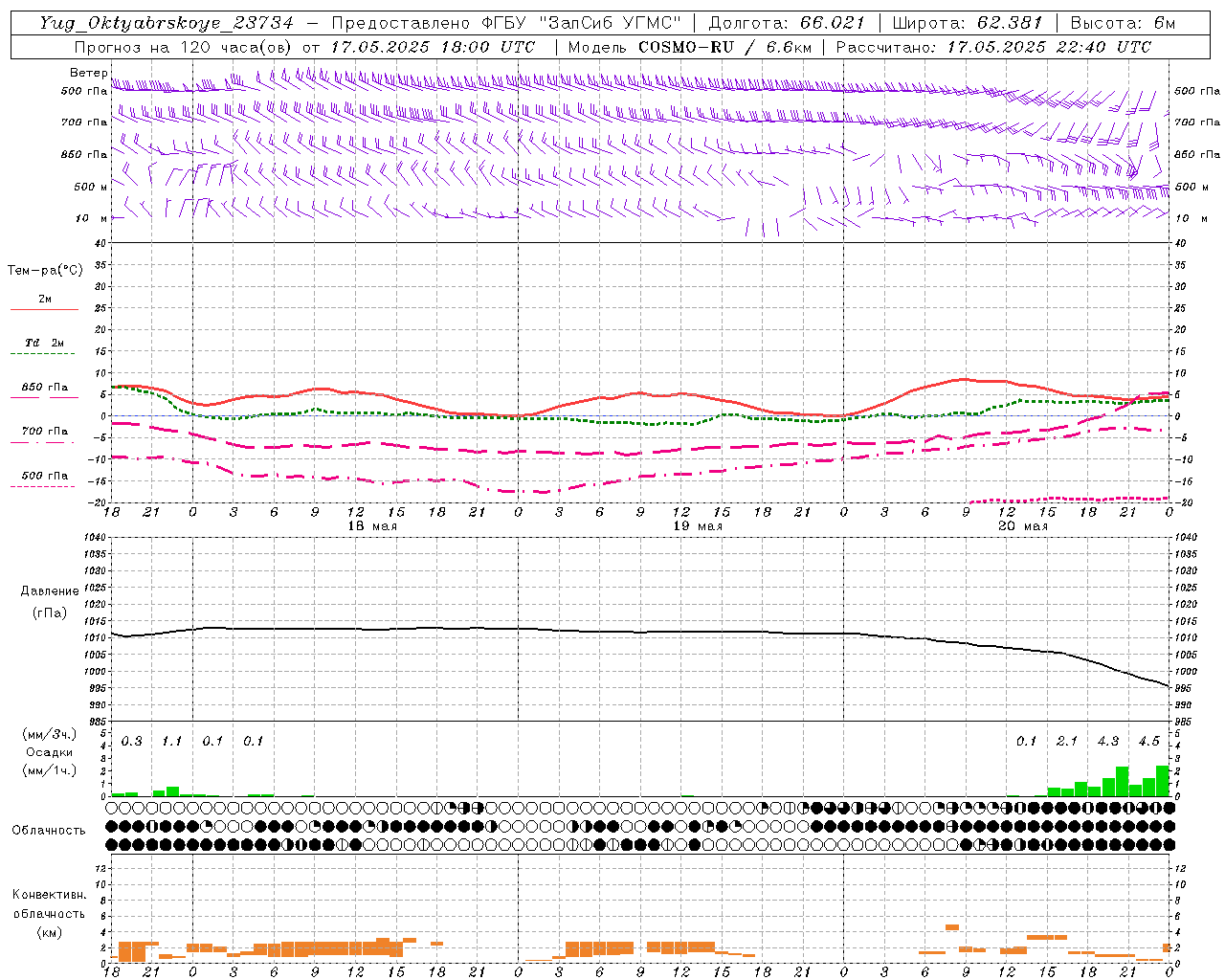Click the Широта: 62.381 value
The image size is (1225, 980).
[968, 23]
